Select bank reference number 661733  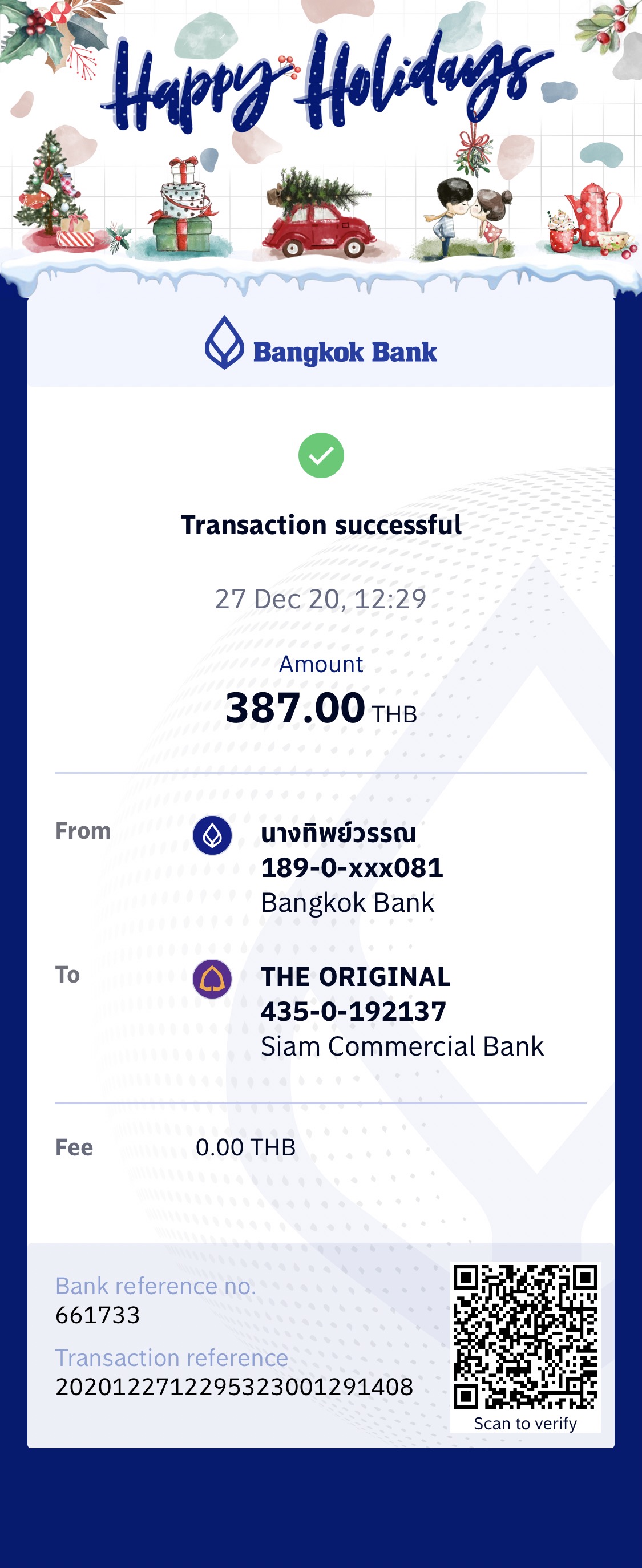[x=98, y=1315]
